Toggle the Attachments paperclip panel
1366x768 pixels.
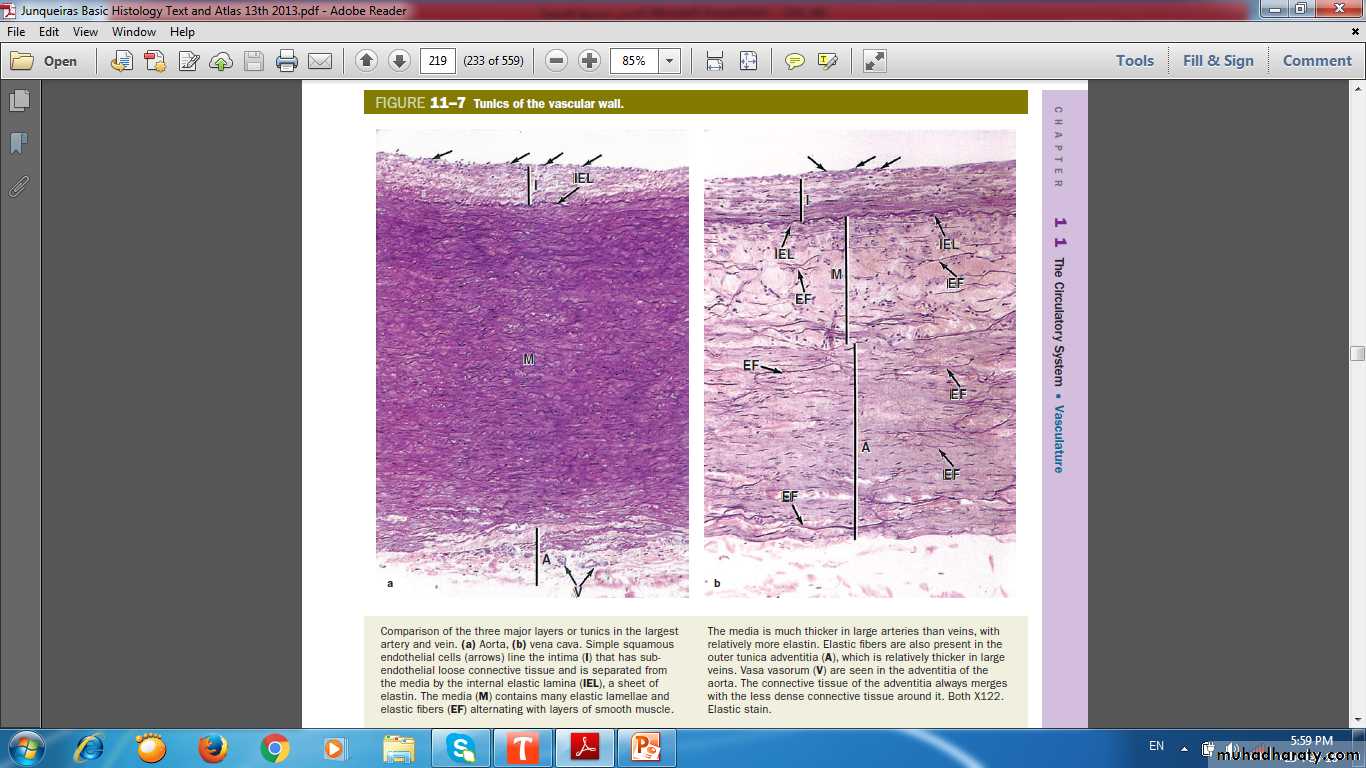19,186
